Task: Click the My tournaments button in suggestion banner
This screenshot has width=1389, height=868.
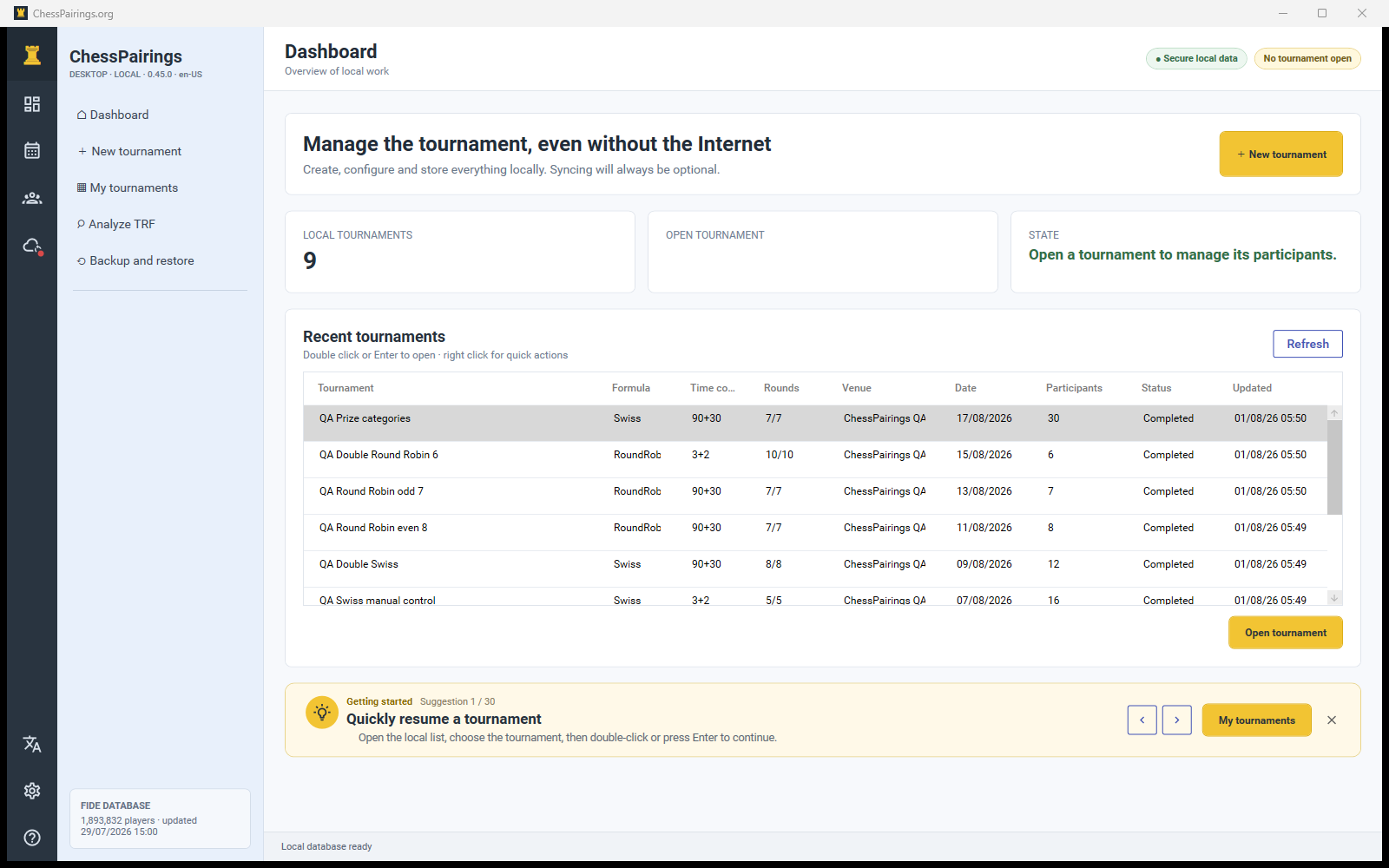Action: tap(1257, 720)
